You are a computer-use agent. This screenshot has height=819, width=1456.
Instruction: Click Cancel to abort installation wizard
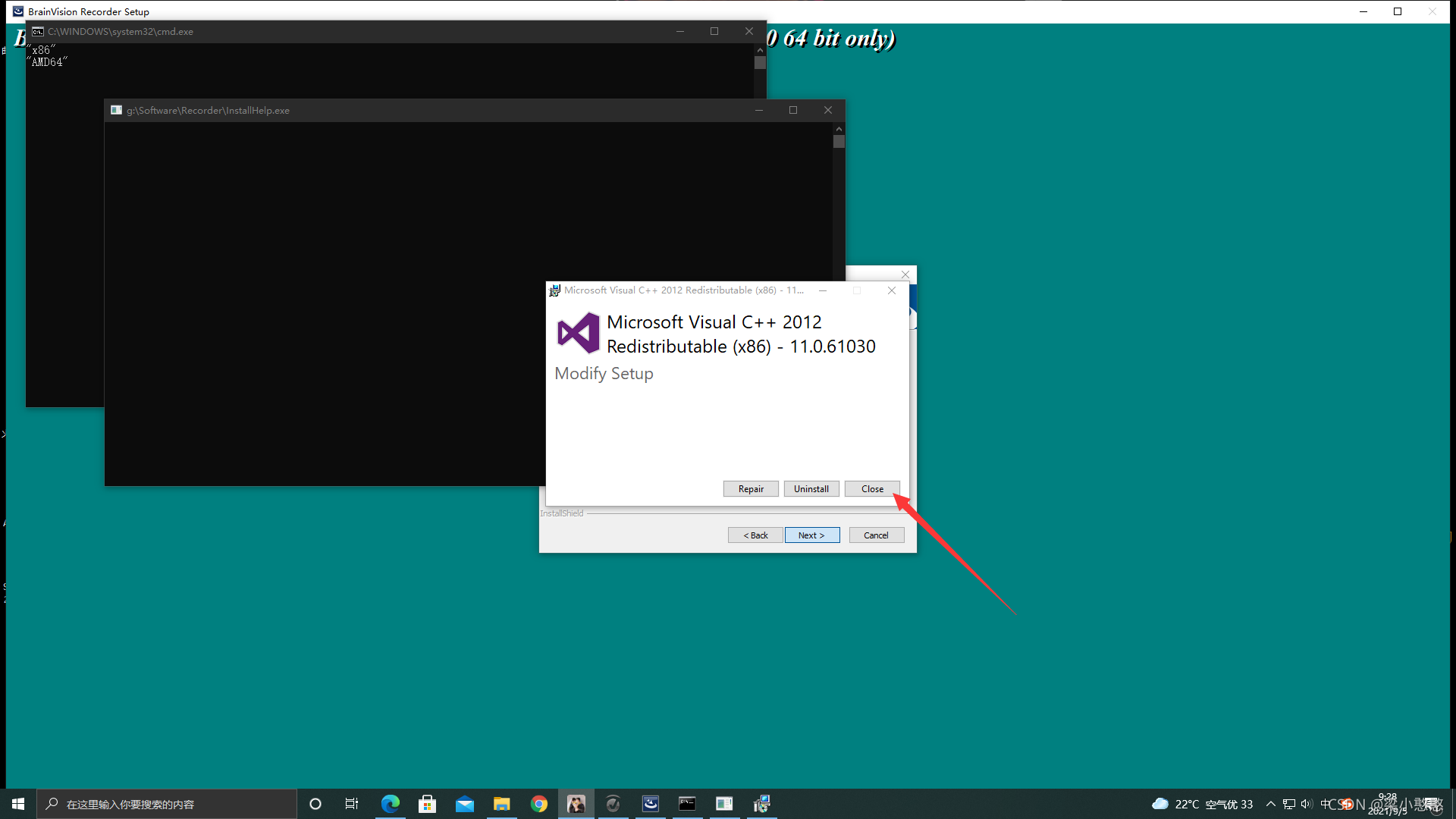coord(876,535)
